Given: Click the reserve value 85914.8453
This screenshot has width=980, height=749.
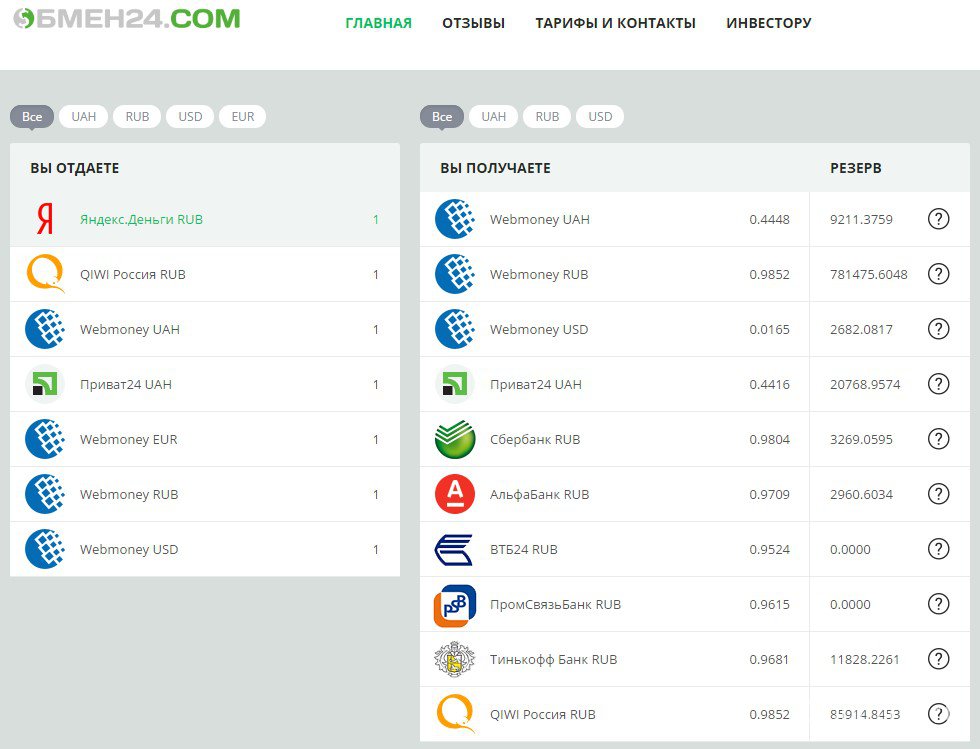Looking at the screenshot, I should (865, 714).
